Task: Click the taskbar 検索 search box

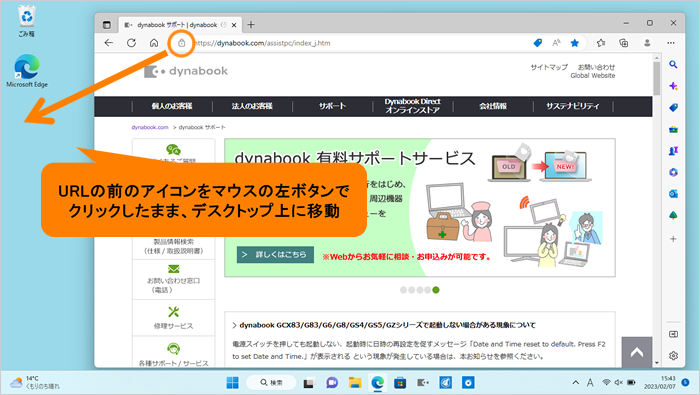Action: 271,383
